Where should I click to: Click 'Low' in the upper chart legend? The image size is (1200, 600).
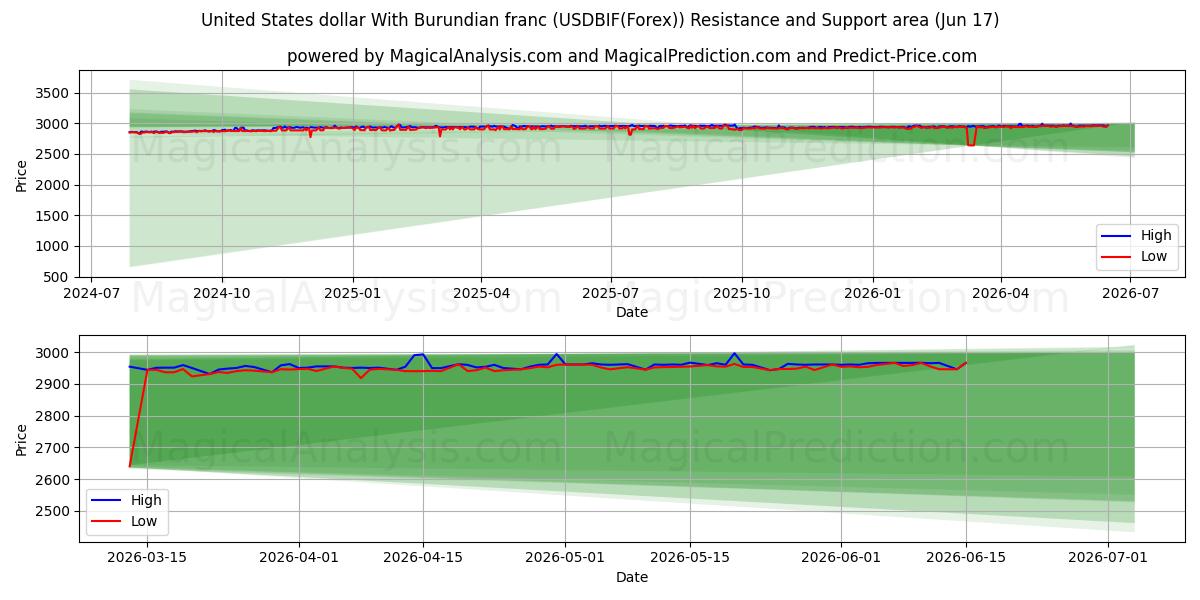(1154, 256)
